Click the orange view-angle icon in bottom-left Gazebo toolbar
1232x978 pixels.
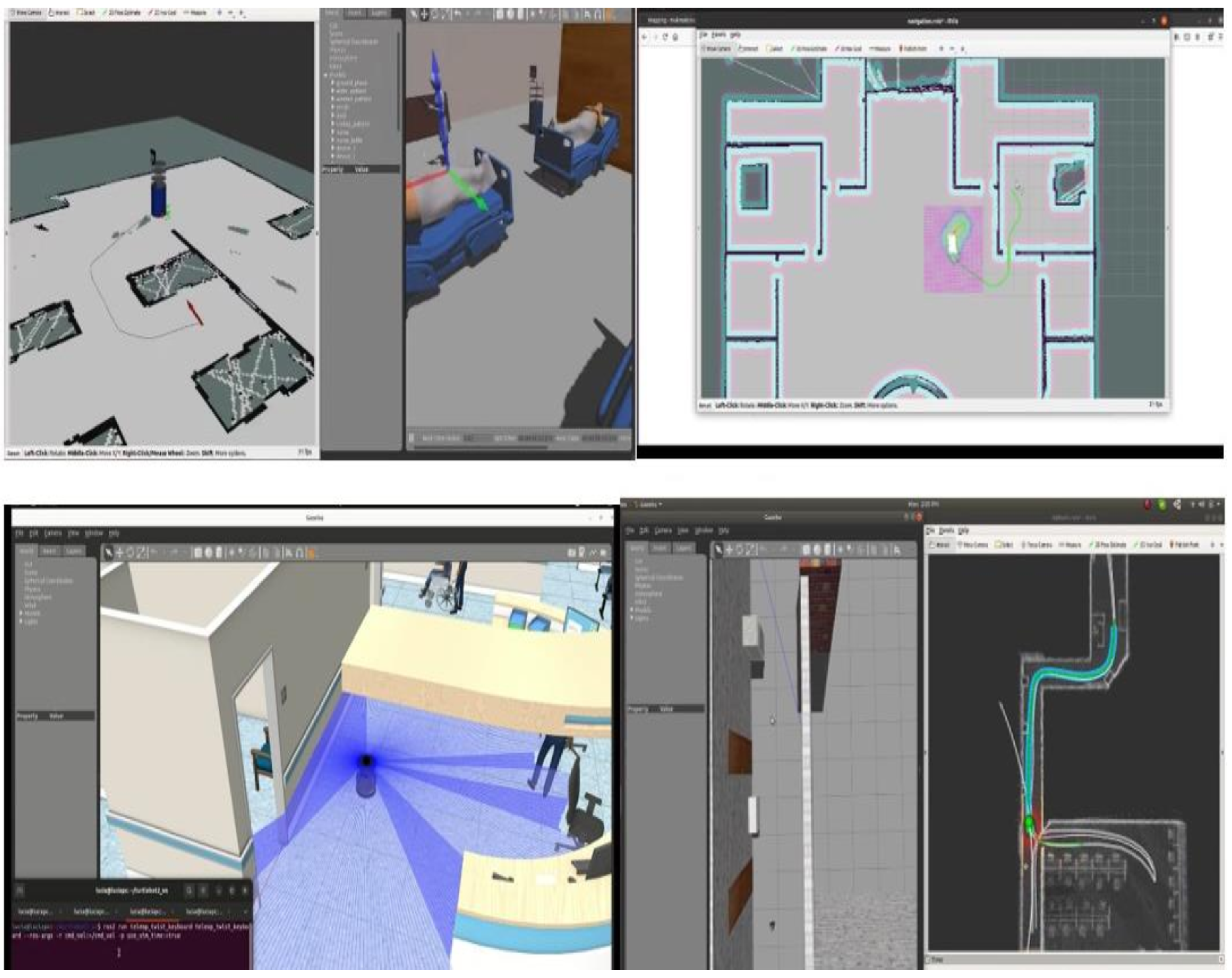(x=311, y=553)
